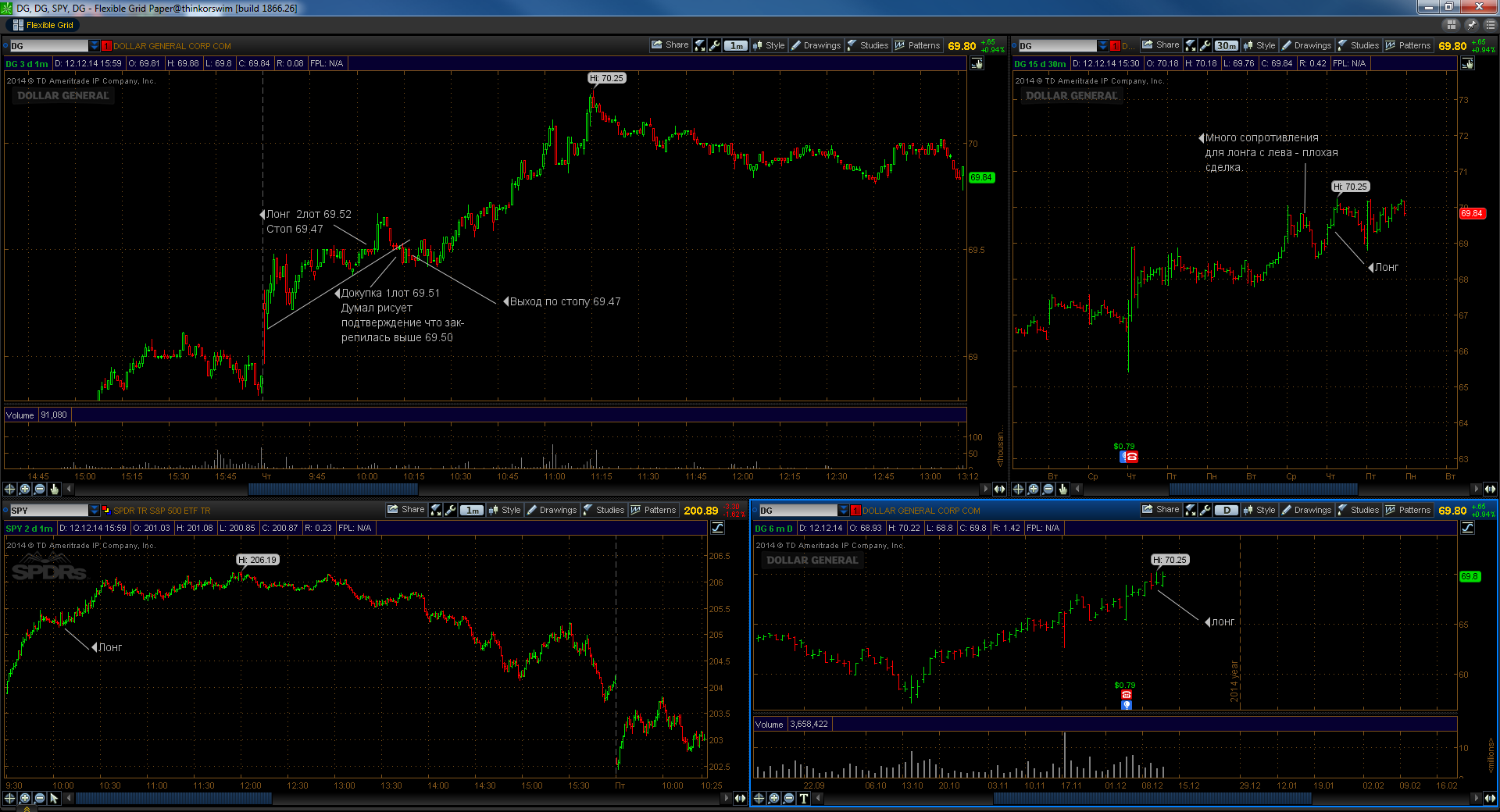Change 1m timeframe on top-left DG chart
This screenshot has width=1500, height=812.
(x=736, y=46)
